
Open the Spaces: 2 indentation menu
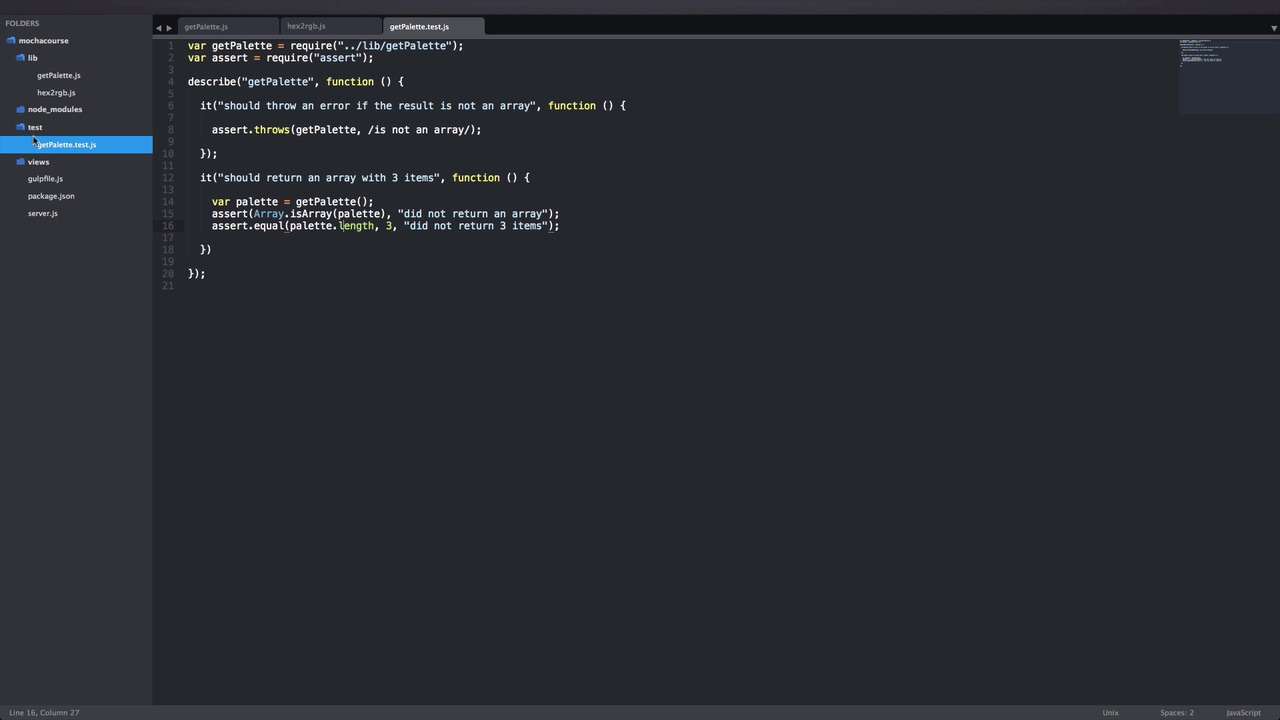[1177, 713]
